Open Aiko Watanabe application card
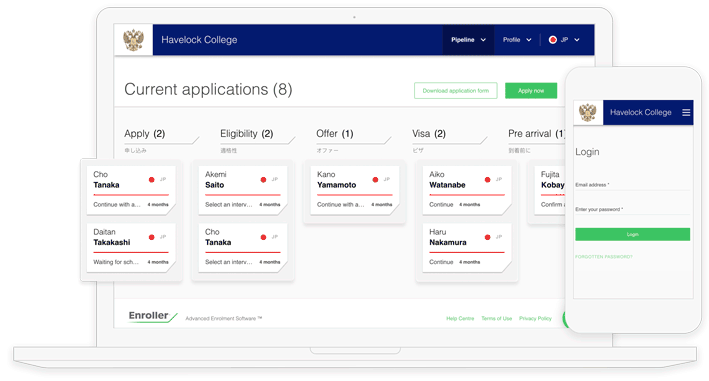The height and width of the screenshot is (381, 709). point(467,190)
